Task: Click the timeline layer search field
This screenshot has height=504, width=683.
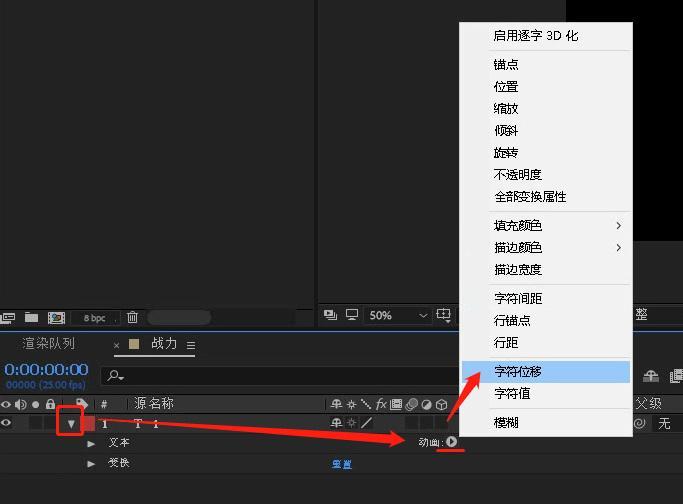Action: [x=279, y=375]
